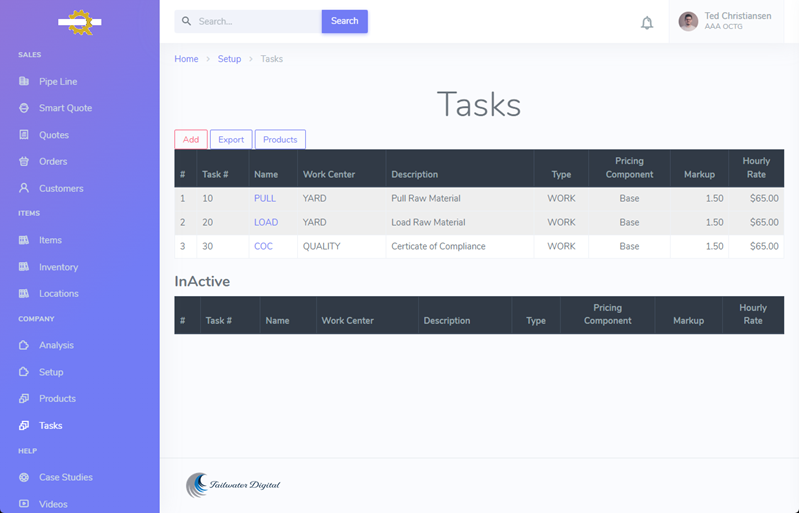Screen dimensions: 799x513
Task: Go to Locations in the sidebar
Action: [x=58, y=293]
